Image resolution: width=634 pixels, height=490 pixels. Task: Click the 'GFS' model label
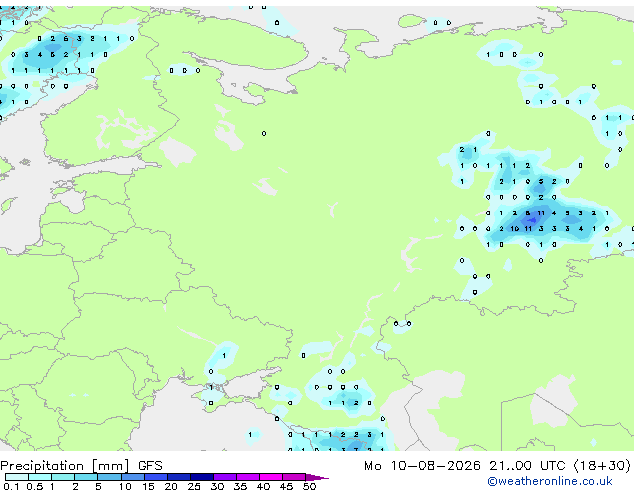[150, 466]
